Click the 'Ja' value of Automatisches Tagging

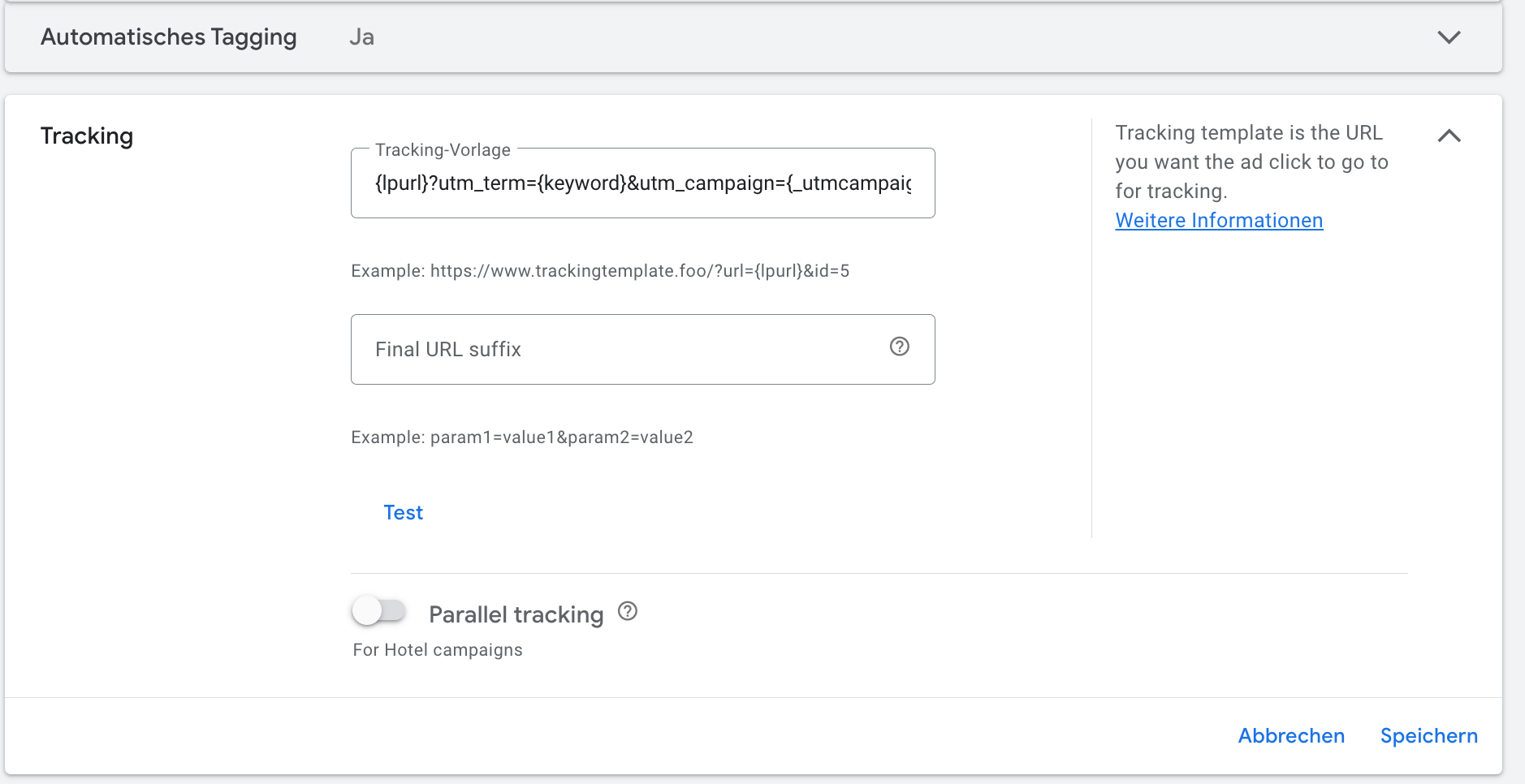tap(361, 37)
